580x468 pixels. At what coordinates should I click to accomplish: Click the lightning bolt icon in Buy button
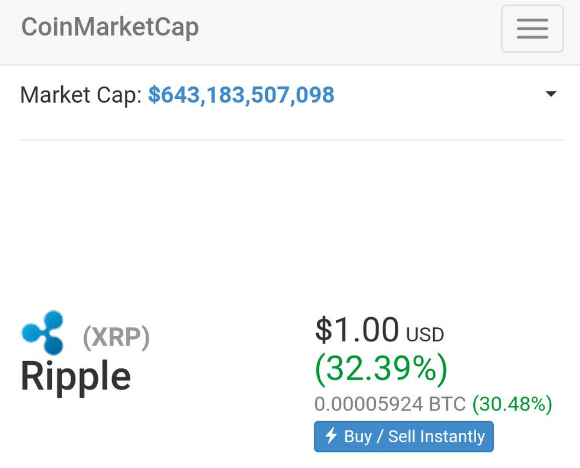point(331,435)
